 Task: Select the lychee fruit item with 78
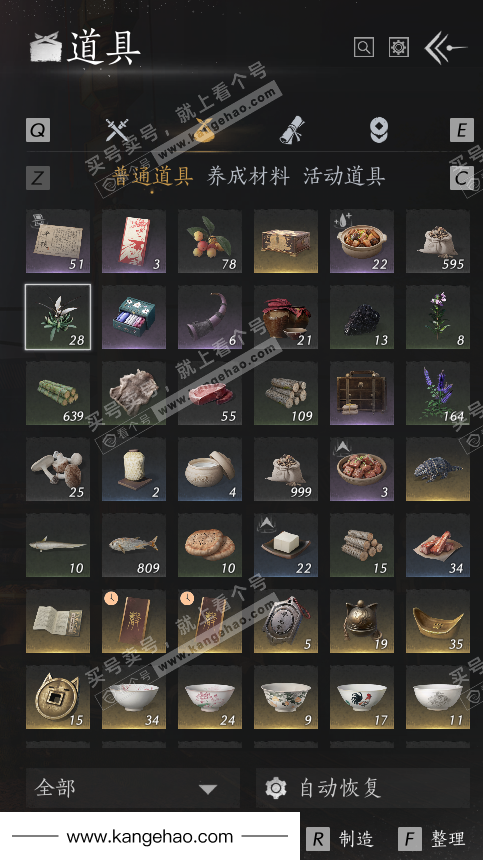coord(210,241)
